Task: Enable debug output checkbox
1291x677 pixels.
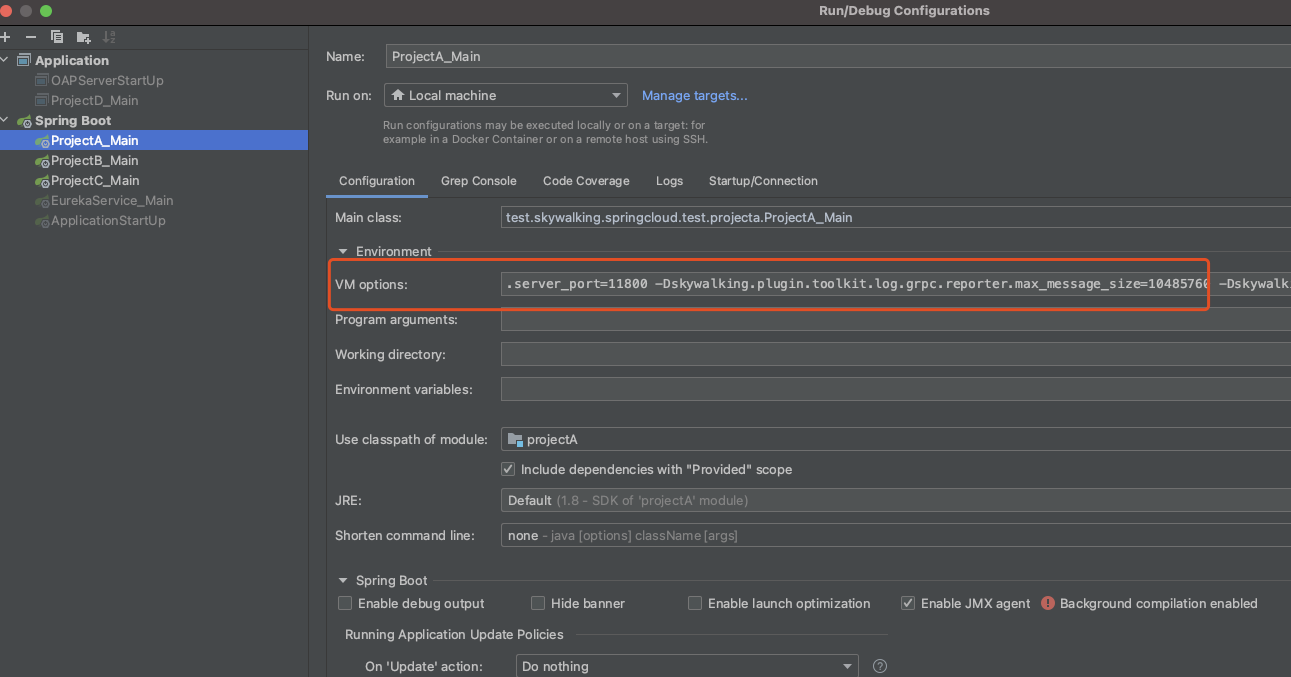Action: pyautogui.click(x=345, y=603)
